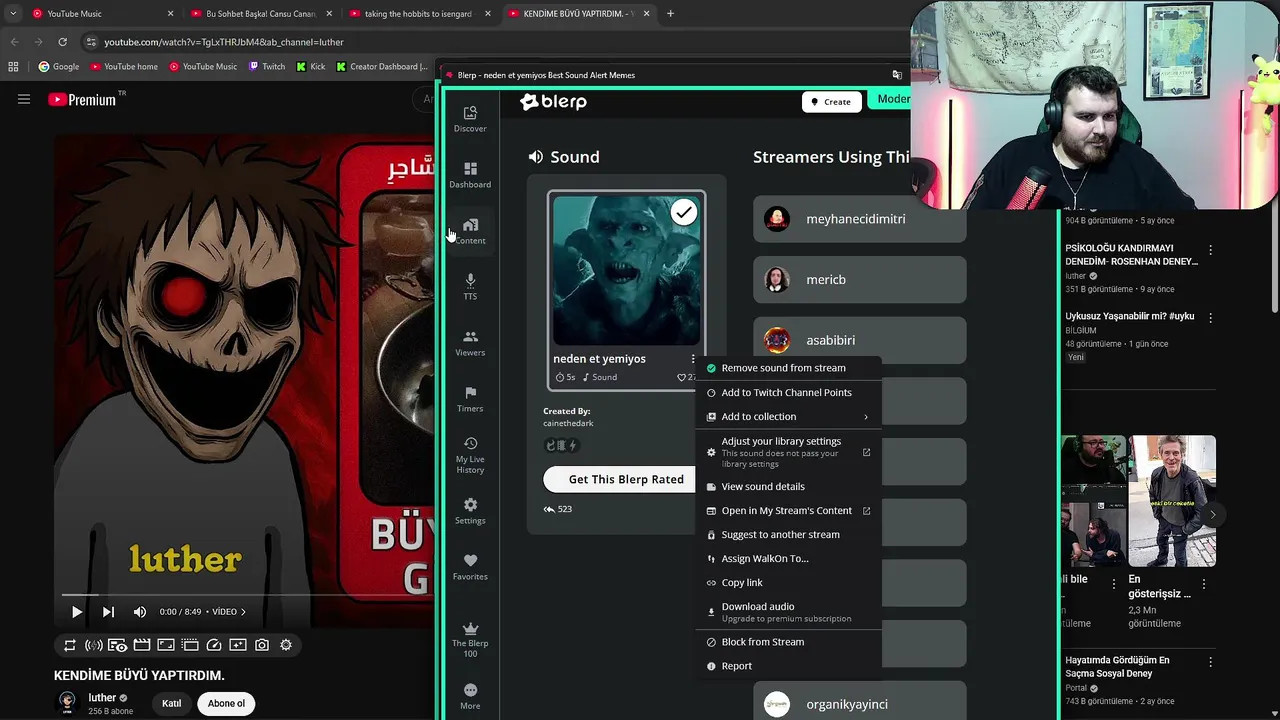Select Assign WalkOn To...
Screen dimensions: 1280x720
pyautogui.click(x=788, y=559)
